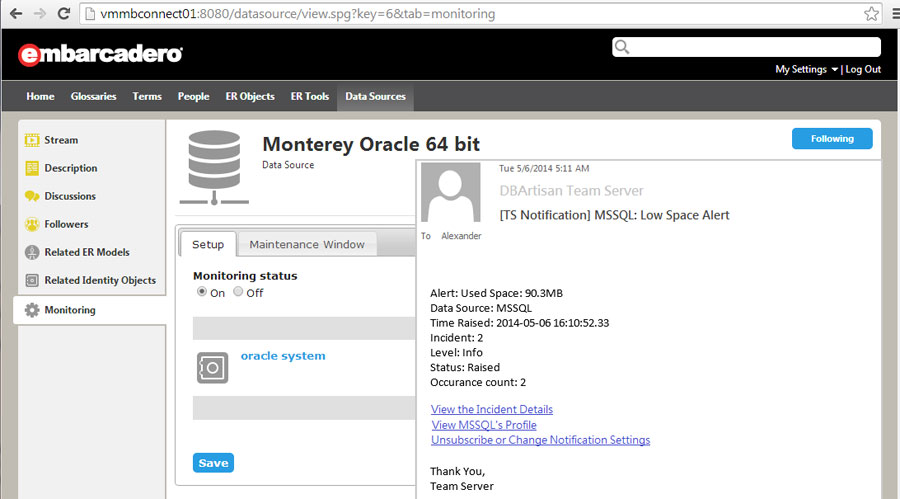This screenshot has height=499, width=900.
Task: Open the Terms menu
Action: 147,96
